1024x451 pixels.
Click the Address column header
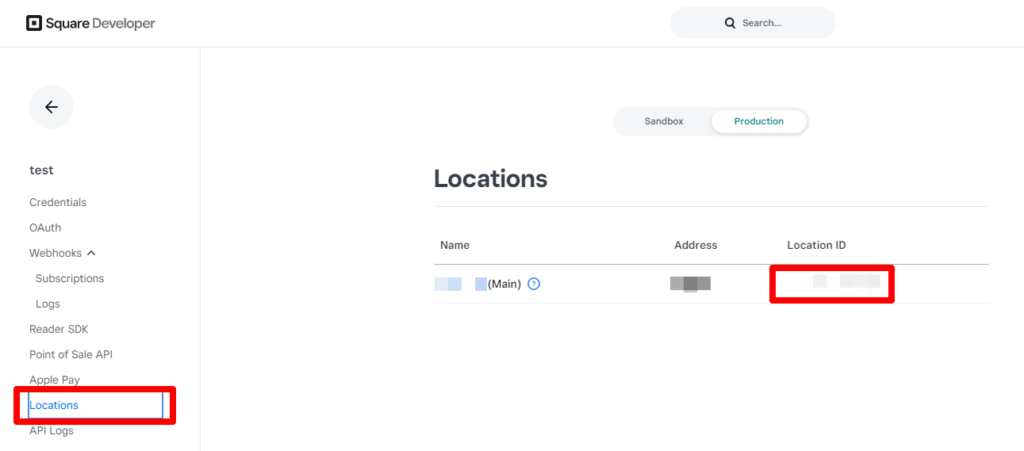tap(696, 245)
